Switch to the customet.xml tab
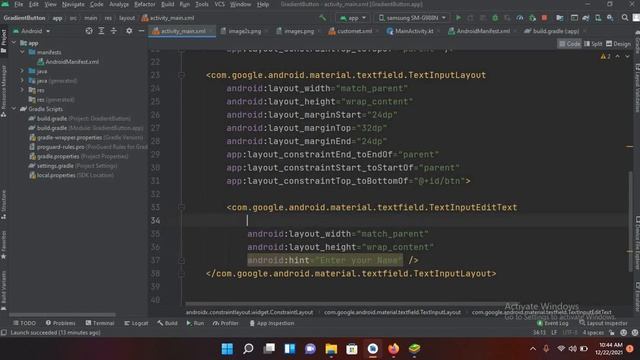 (x=354, y=31)
